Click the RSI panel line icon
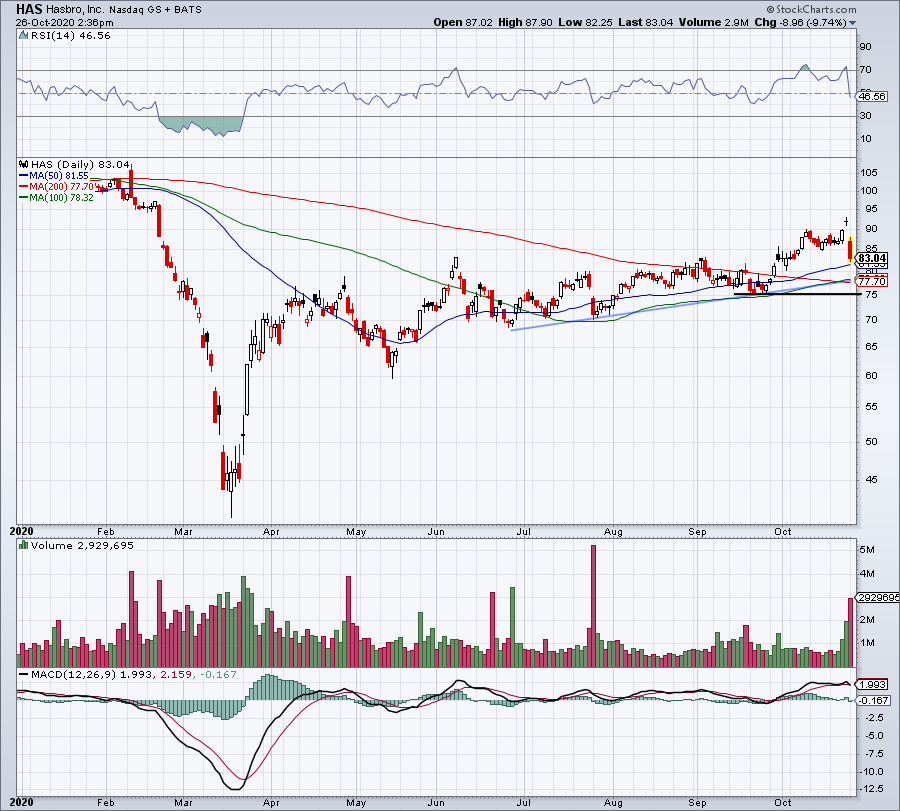Screen dimensions: 900x811 pyautogui.click(x=23, y=36)
